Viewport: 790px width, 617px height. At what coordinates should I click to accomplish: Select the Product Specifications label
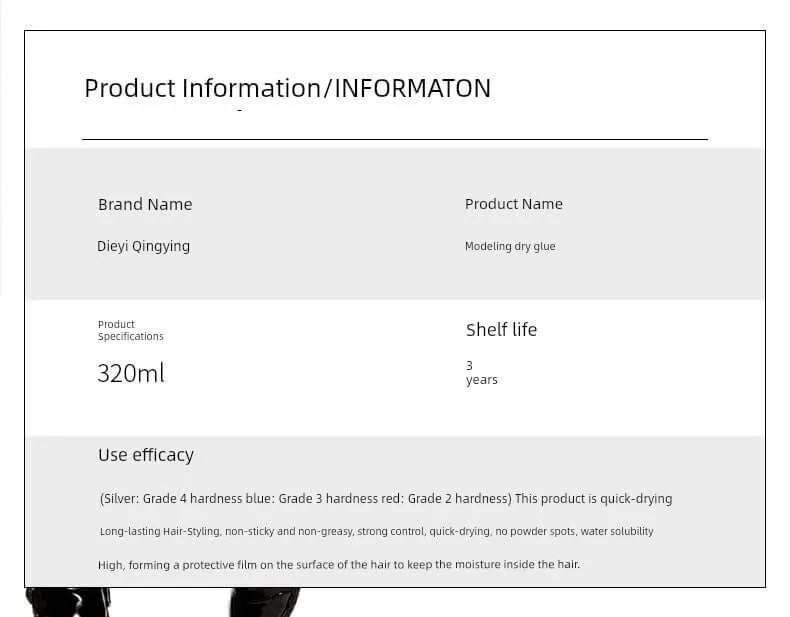point(130,330)
